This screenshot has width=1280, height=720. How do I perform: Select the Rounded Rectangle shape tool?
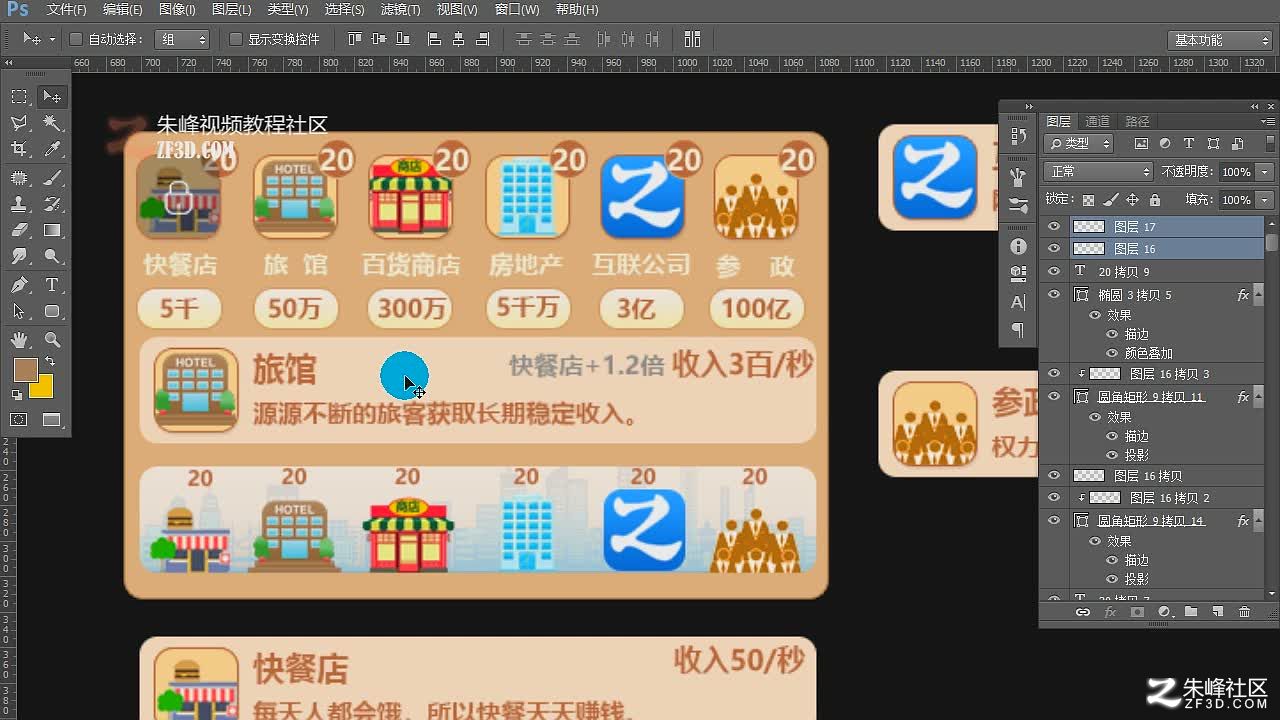(x=52, y=312)
